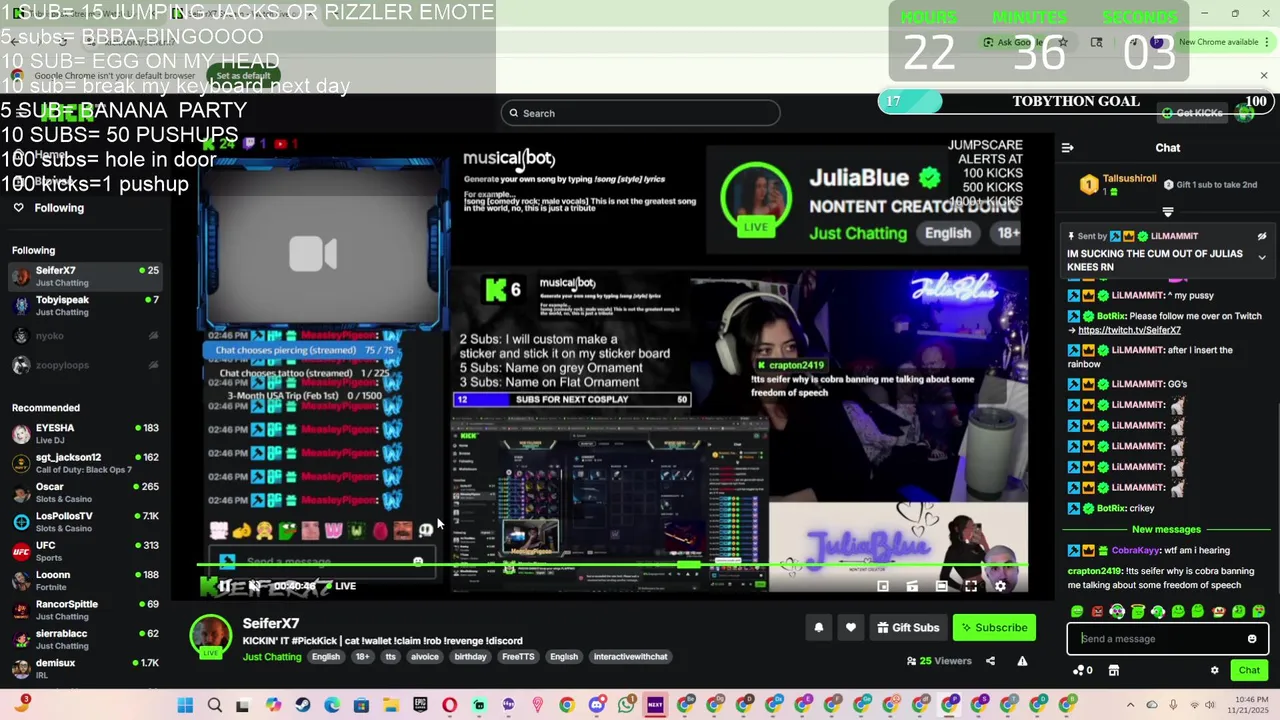Open the chat shop storefront icon
1280x720 pixels.
coord(1114,671)
